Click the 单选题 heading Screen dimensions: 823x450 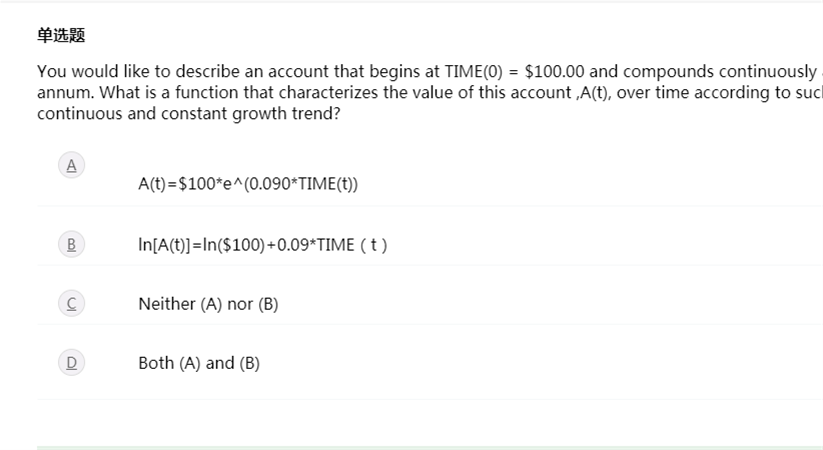click(x=61, y=35)
